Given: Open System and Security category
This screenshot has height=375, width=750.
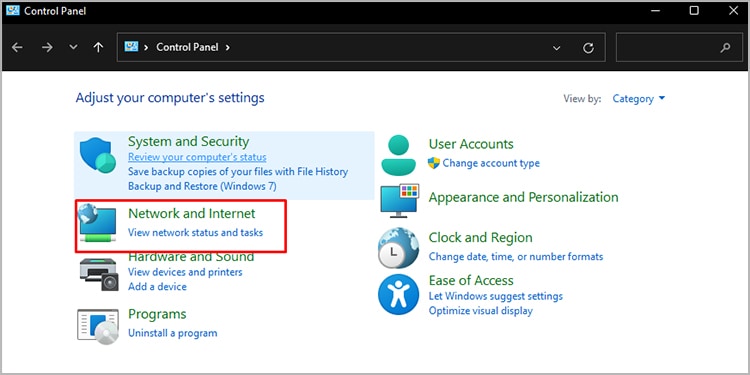Looking at the screenshot, I should (x=188, y=142).
